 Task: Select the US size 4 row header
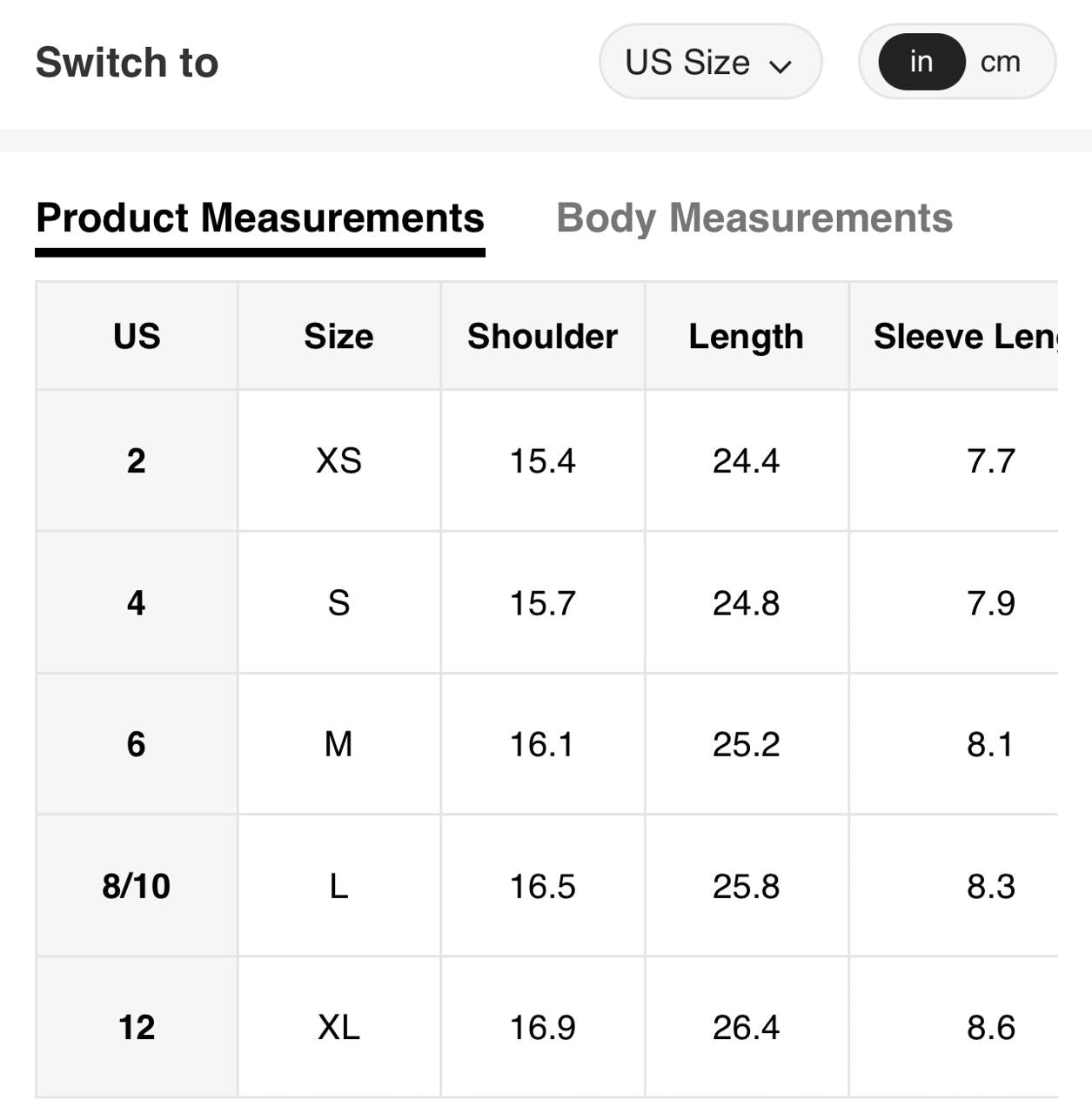pos(137,602)
